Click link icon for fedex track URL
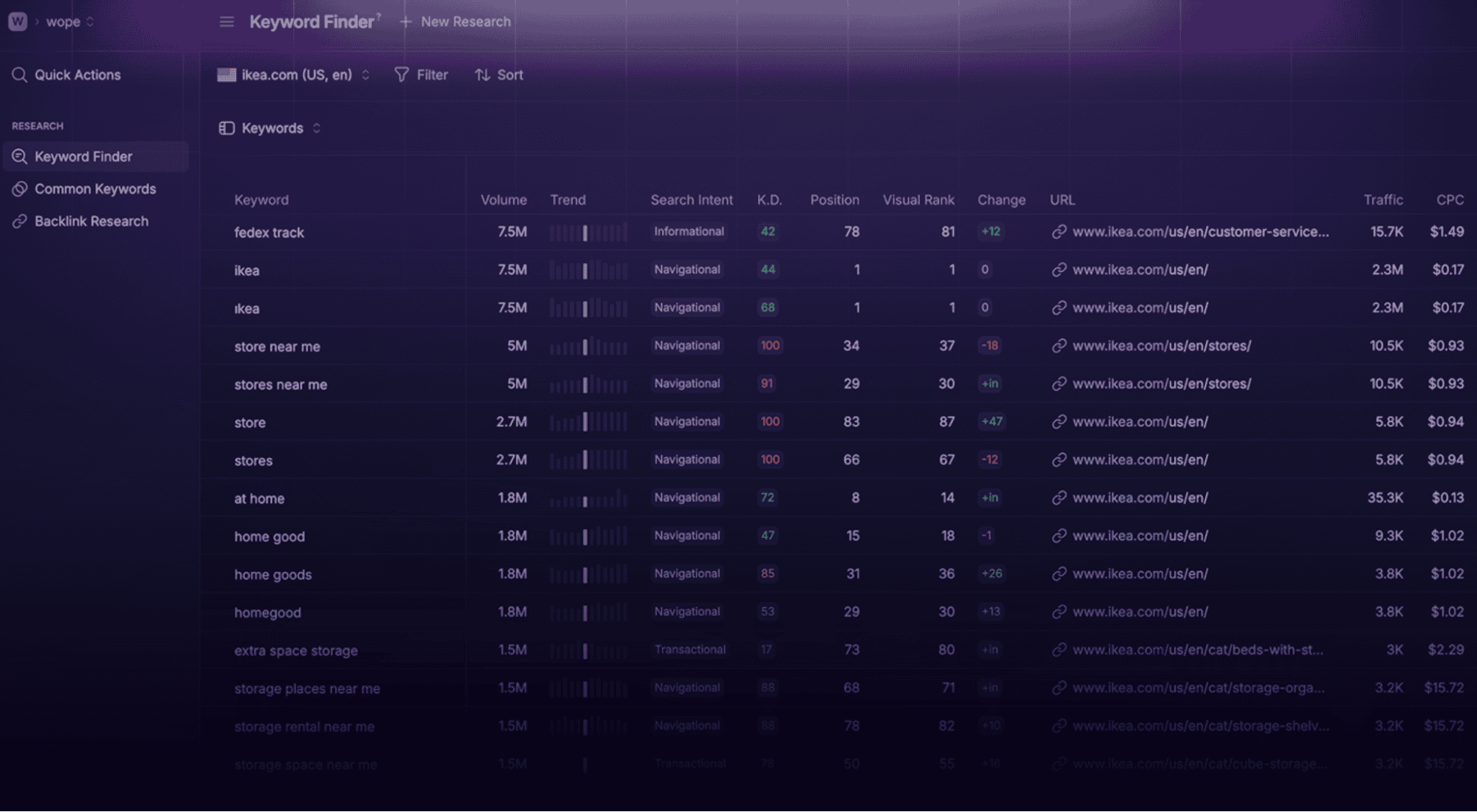This screenshot has width=1477, height=812. click(x=1059, y=232)
